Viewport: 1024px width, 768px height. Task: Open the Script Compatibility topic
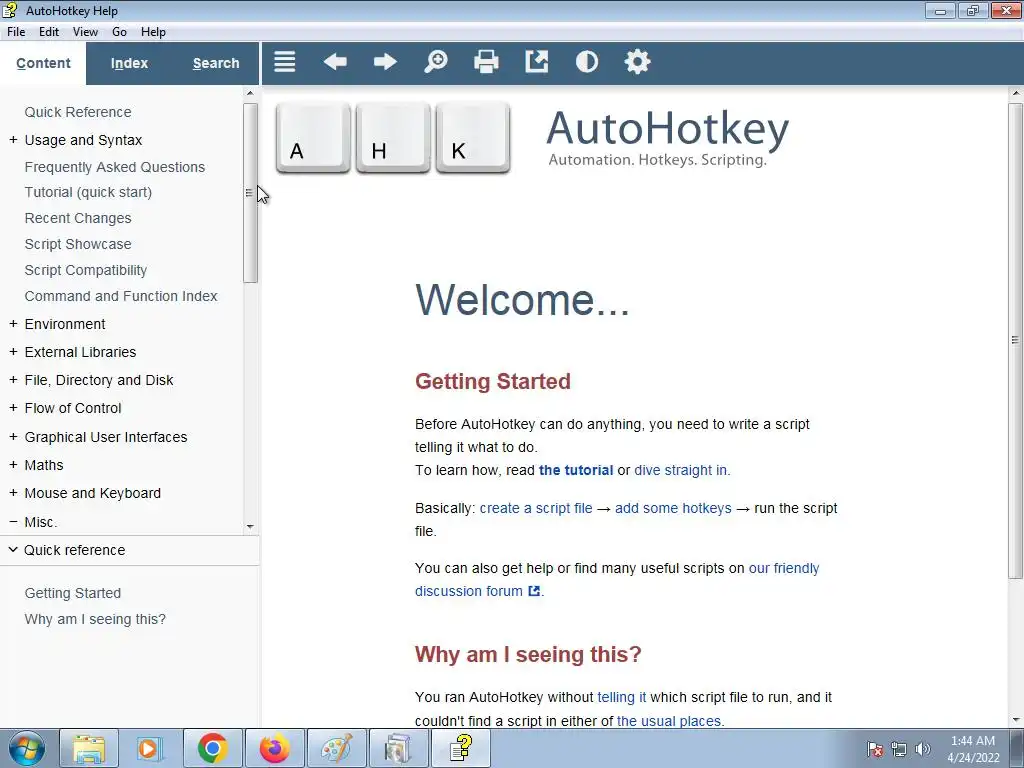pos(86,270)
